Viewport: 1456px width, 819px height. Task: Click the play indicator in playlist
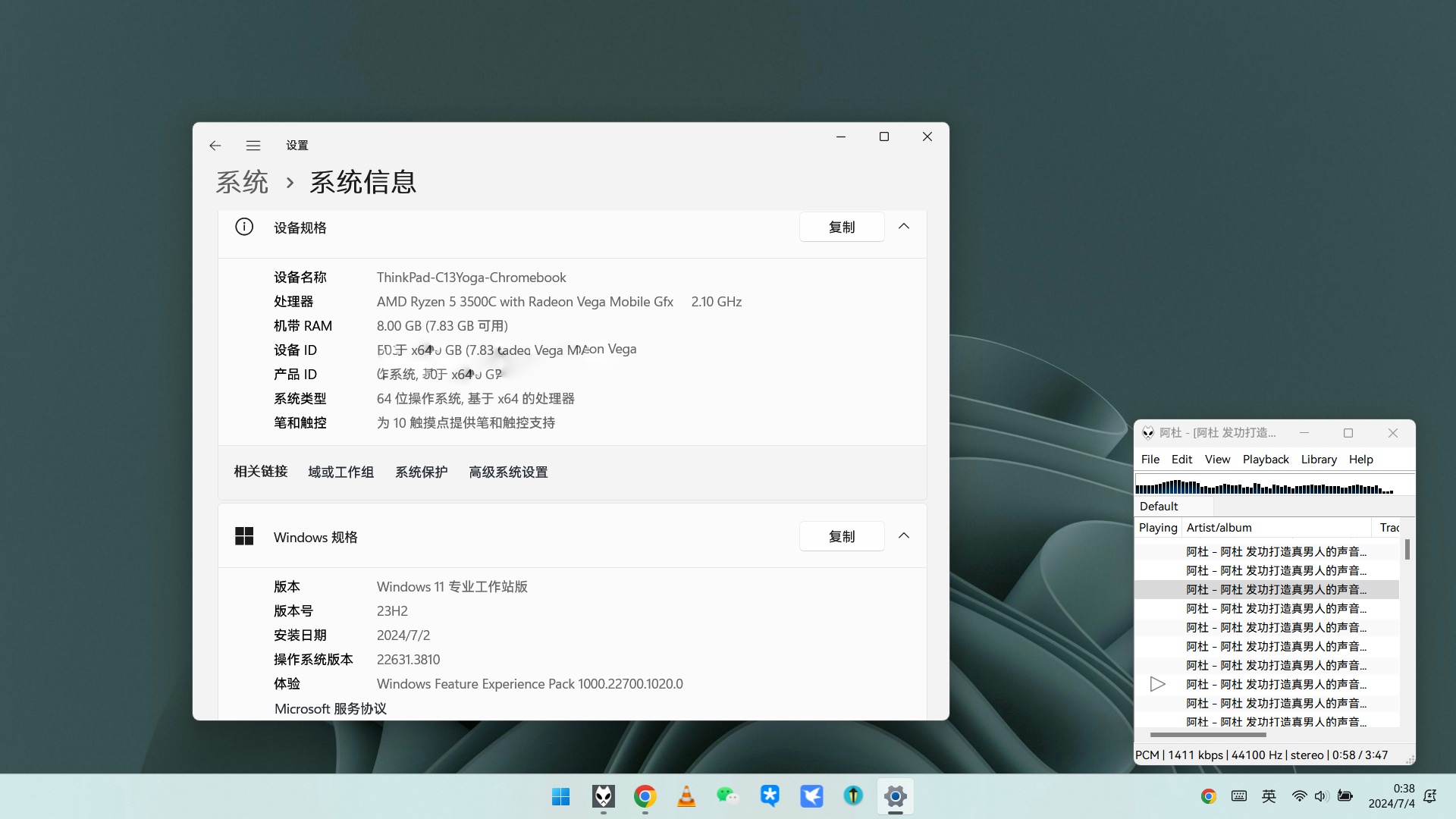(1157, 684)
